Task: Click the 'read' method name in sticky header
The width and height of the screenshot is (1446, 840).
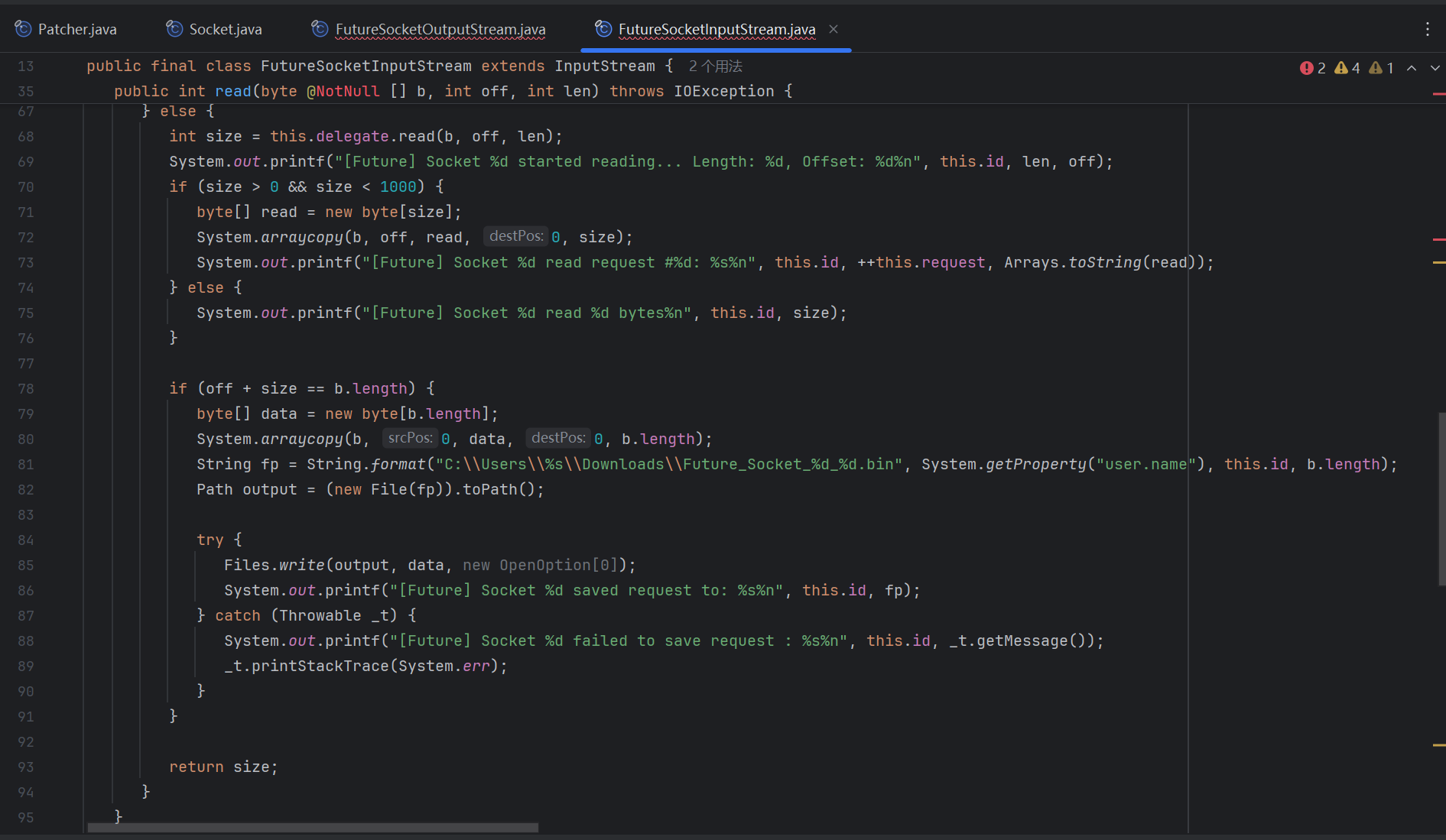Action: tap(233, 92)
